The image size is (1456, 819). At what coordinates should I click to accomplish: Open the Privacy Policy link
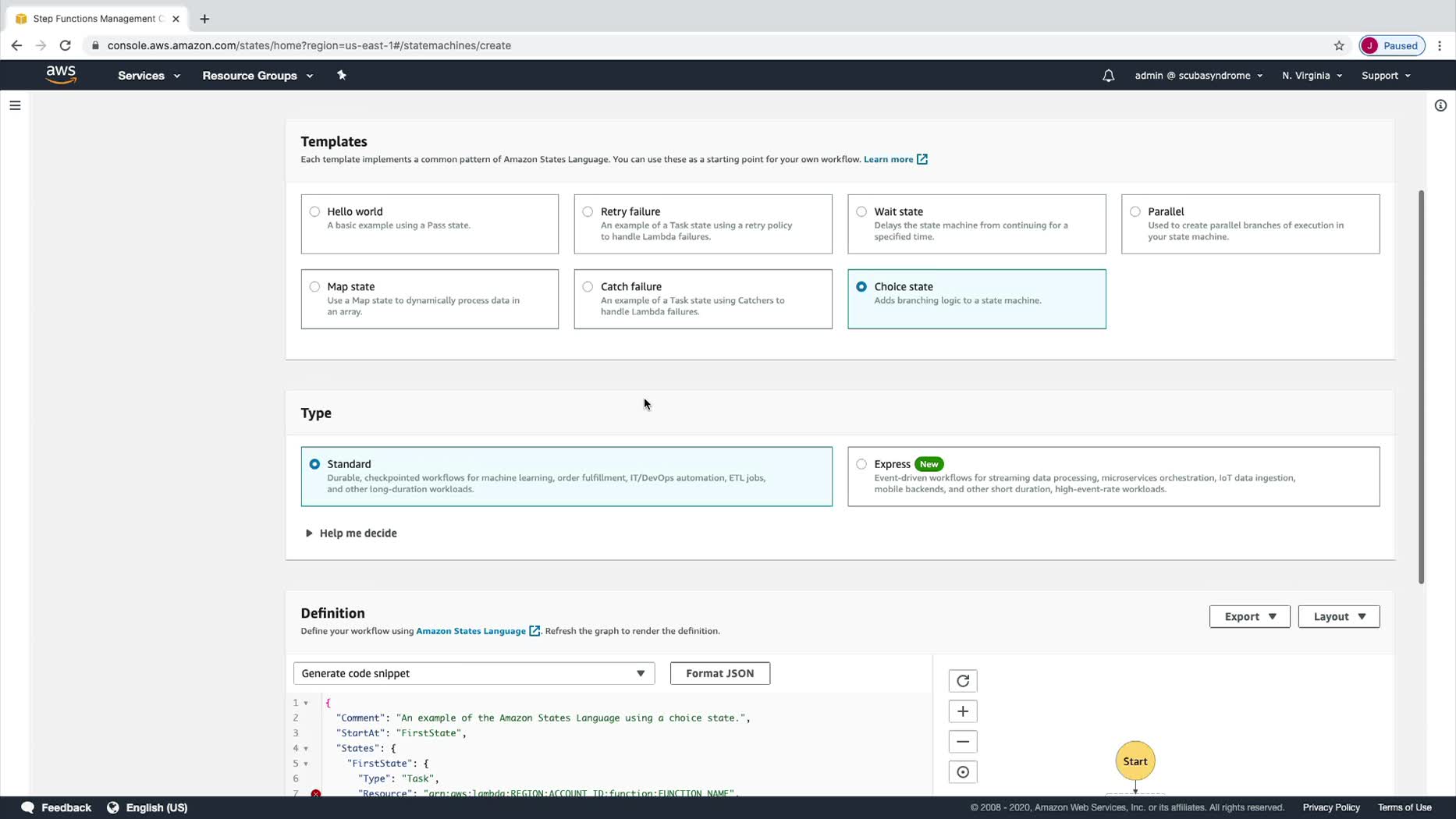(1331, 807)
